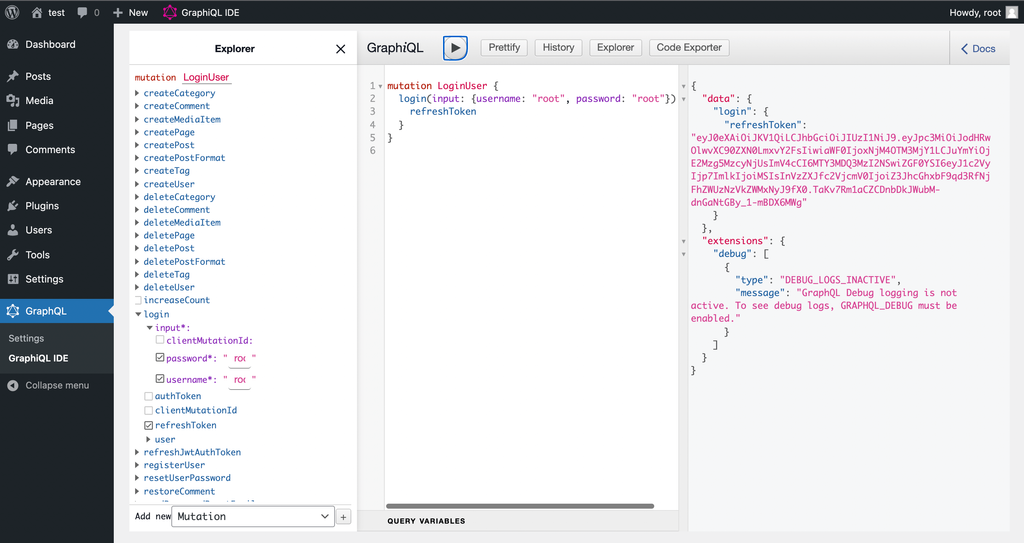
Task: Click the Media icon in sidebar
Action: 12,101
